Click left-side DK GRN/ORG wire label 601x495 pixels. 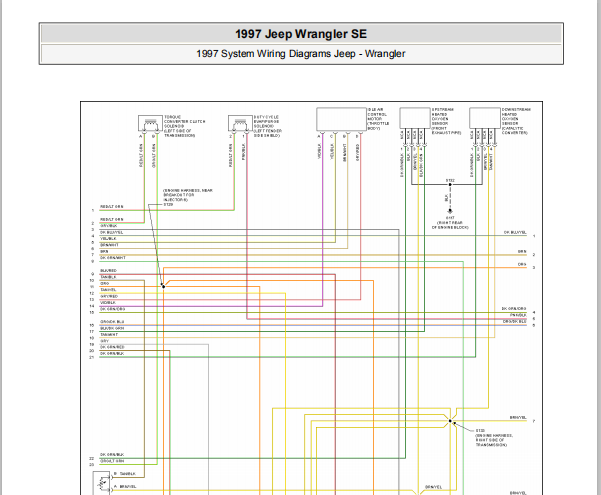click(112, 309)
